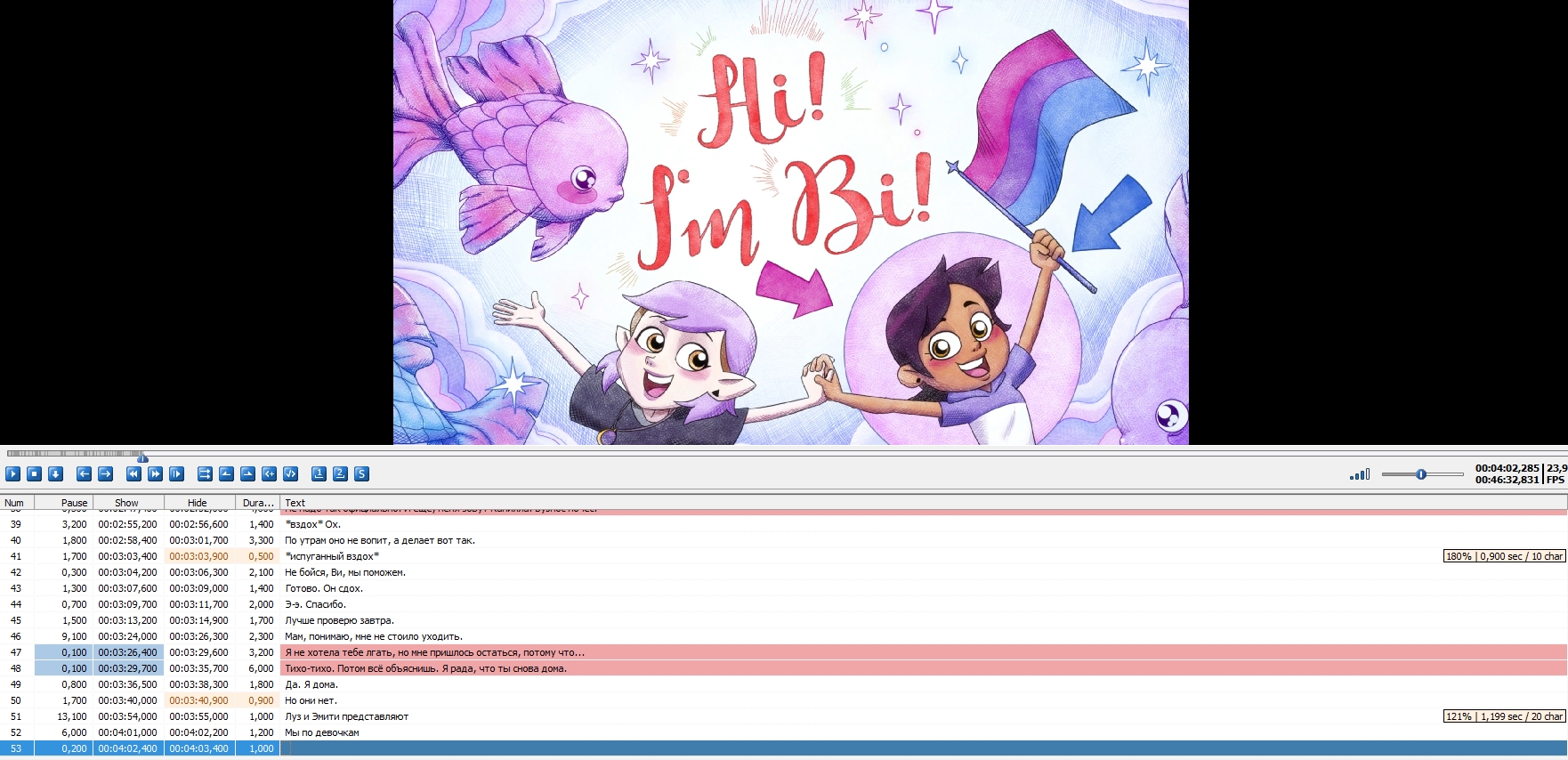Click row number 45 in Num column
The width and height of the screenshot is (1568, 760).
click(x=15, y=620)
